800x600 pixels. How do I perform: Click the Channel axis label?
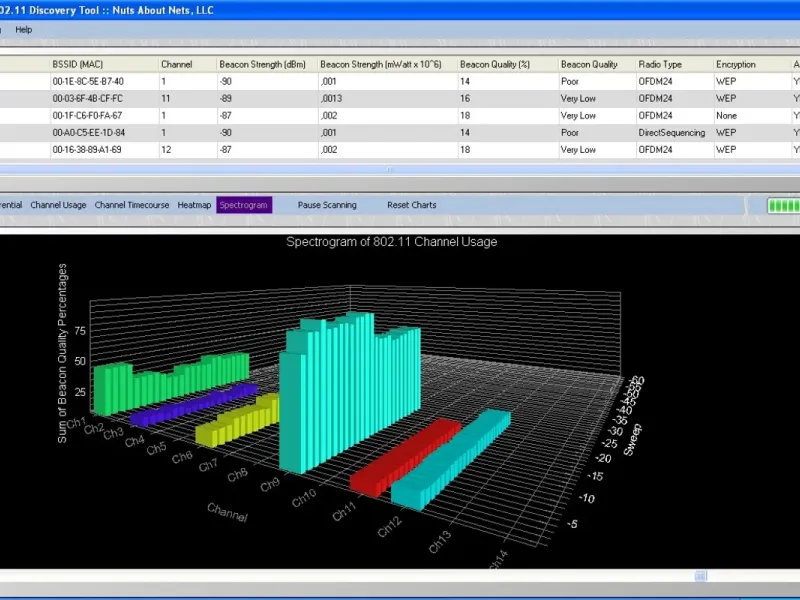click(228, 512)
